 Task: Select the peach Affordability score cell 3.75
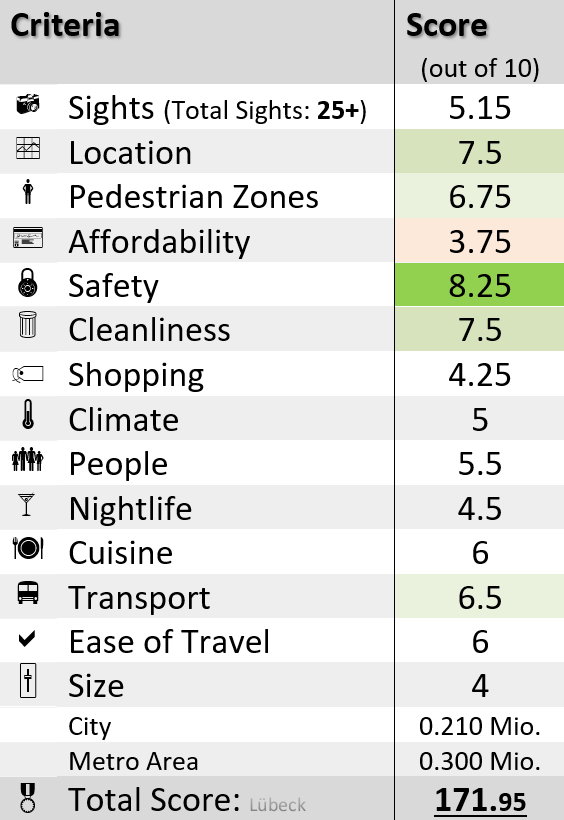tap(480, 241)
